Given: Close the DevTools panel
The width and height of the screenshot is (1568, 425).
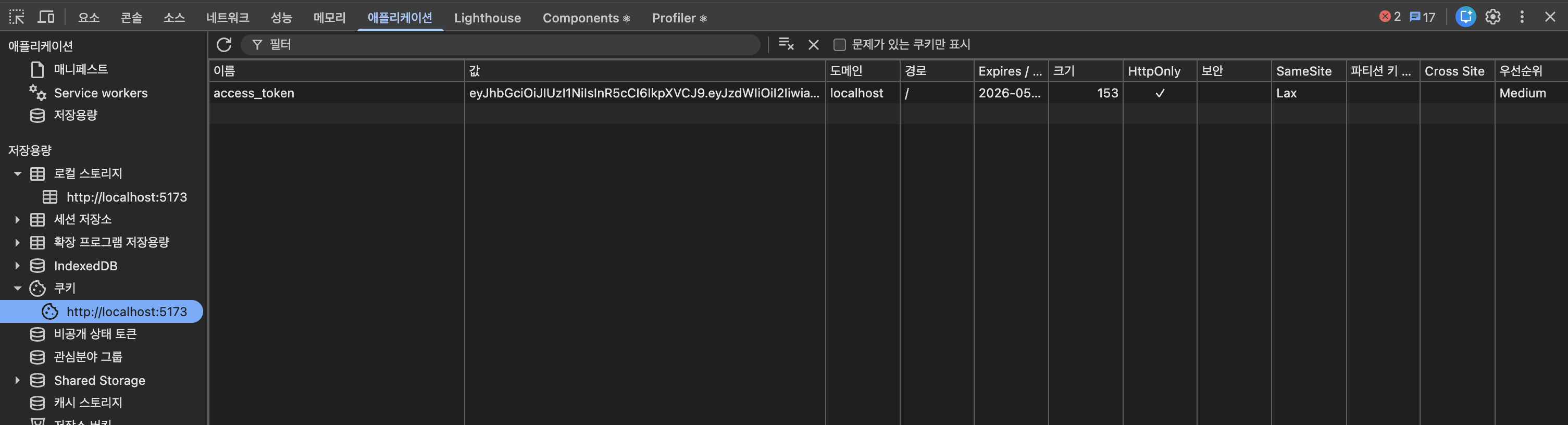Looking at the screenshot, I should coord(1550,17).
